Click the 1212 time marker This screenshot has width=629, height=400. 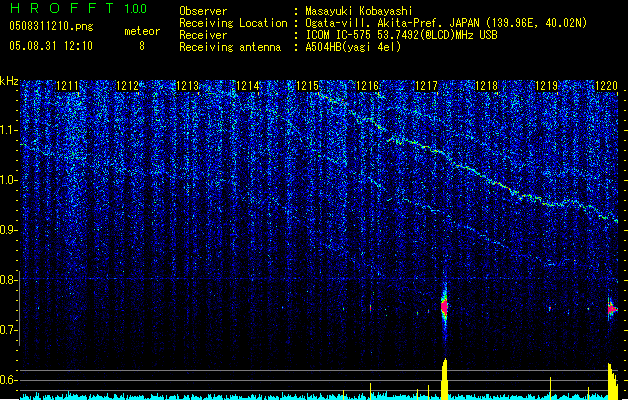point(127,85)
